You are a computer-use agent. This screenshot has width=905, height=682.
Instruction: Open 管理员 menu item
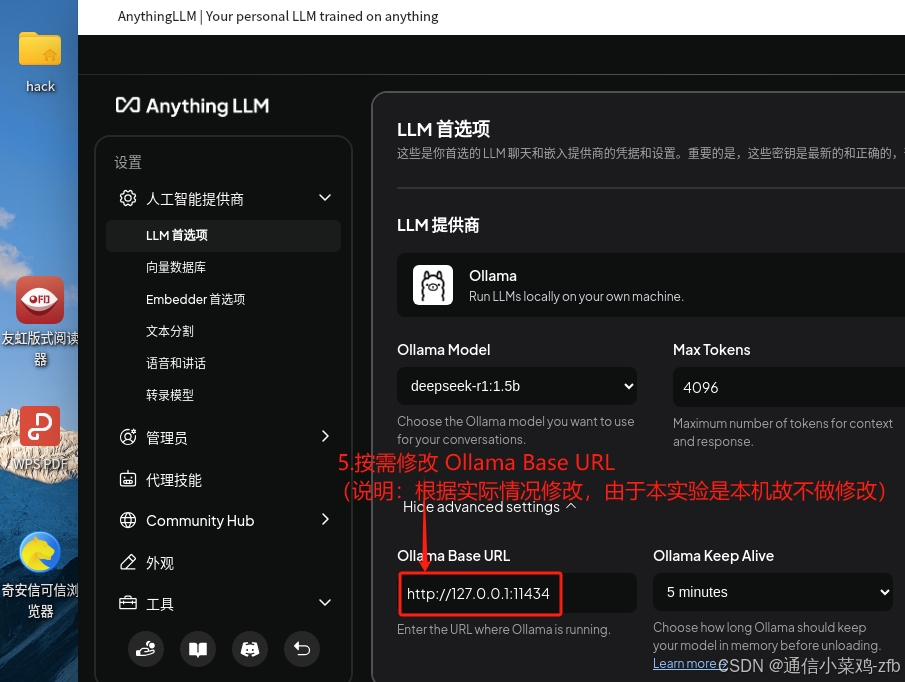(167, 438)
